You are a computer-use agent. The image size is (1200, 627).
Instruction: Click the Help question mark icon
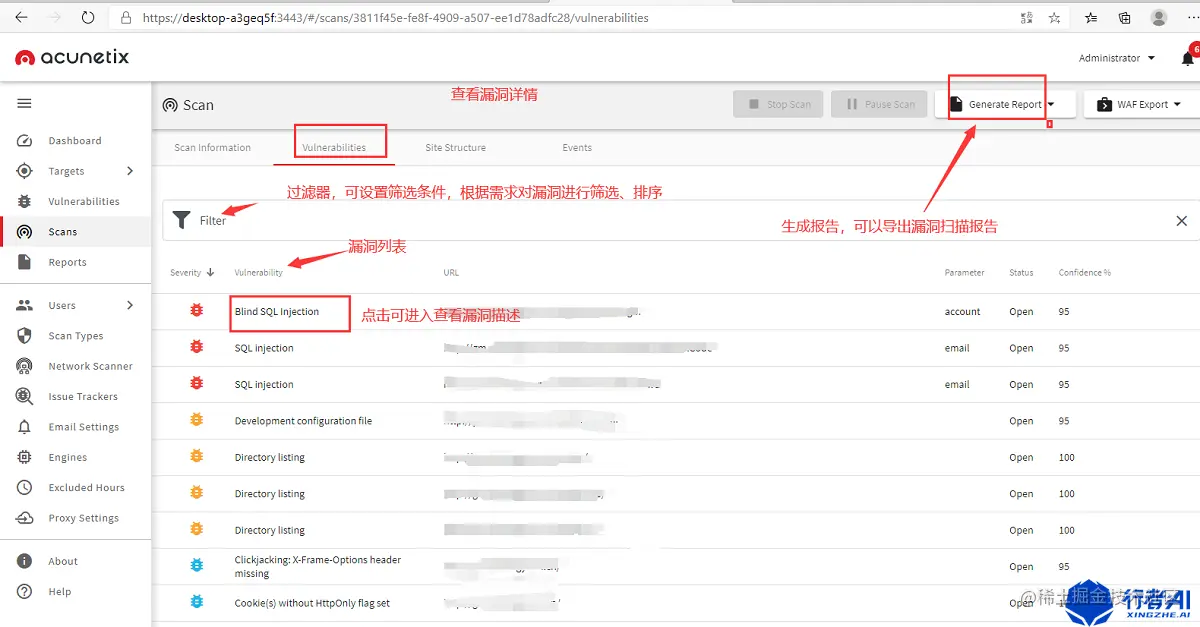pos(25,591)
